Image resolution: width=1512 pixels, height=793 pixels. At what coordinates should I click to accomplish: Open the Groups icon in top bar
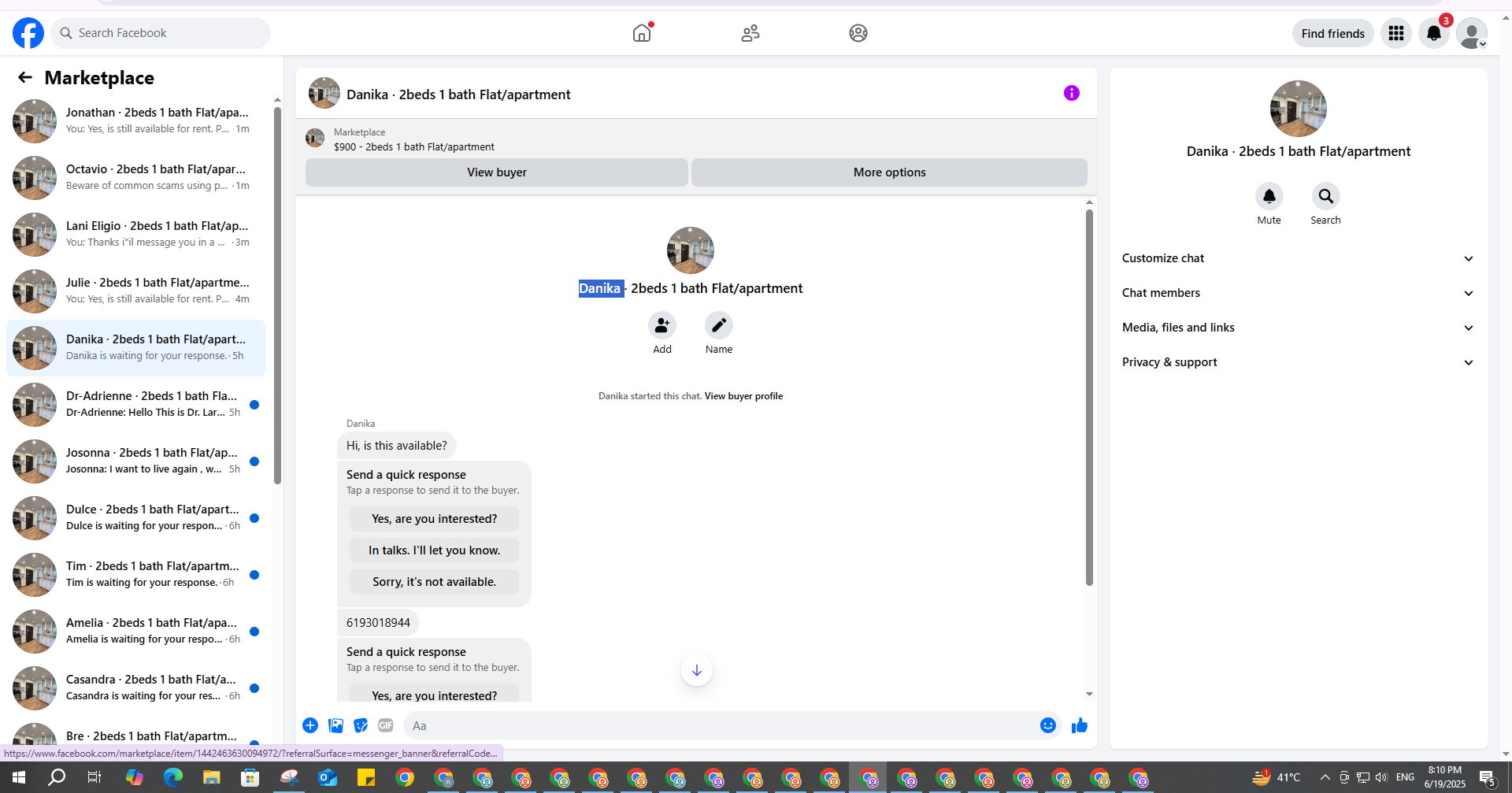pyautogui.click(x=858, y=33)
